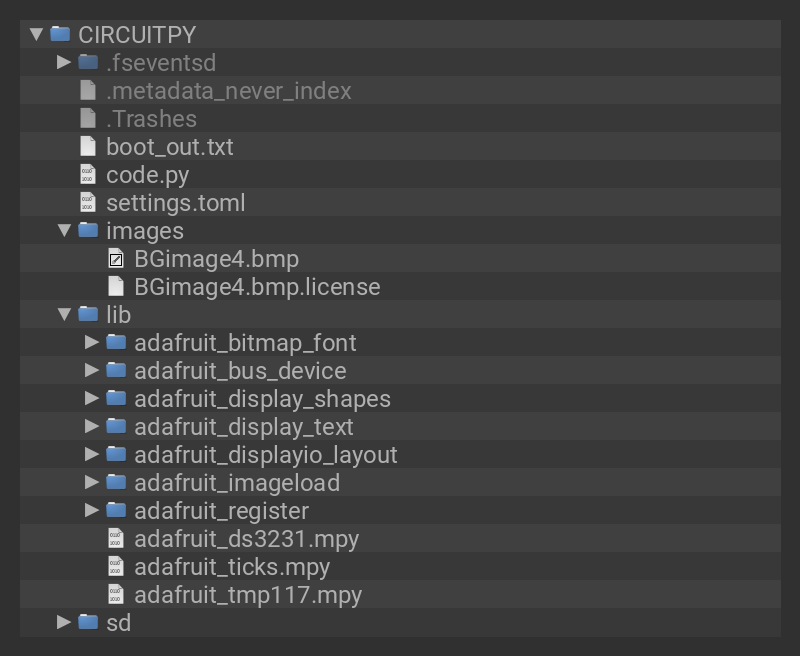This screenshot has height=656, width=800.
Task: Collapse the lib folder arrow
Action: click(x=64, y=315)
